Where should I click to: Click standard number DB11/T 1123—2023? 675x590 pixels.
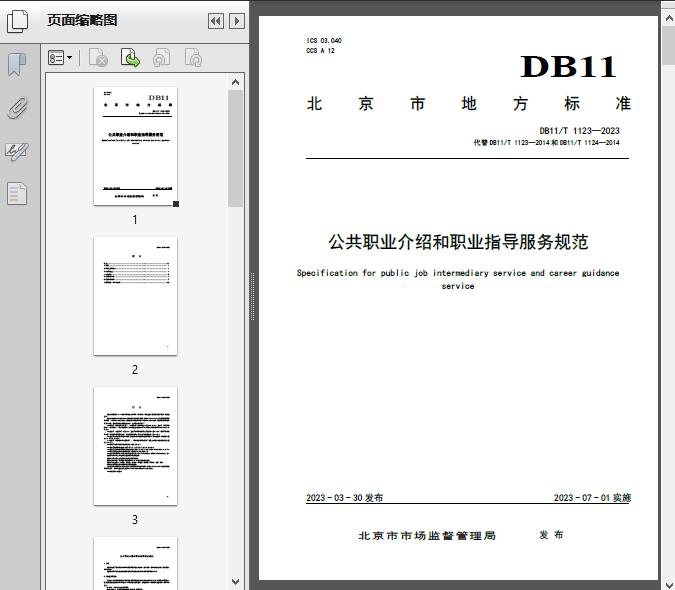pos(579,130)
